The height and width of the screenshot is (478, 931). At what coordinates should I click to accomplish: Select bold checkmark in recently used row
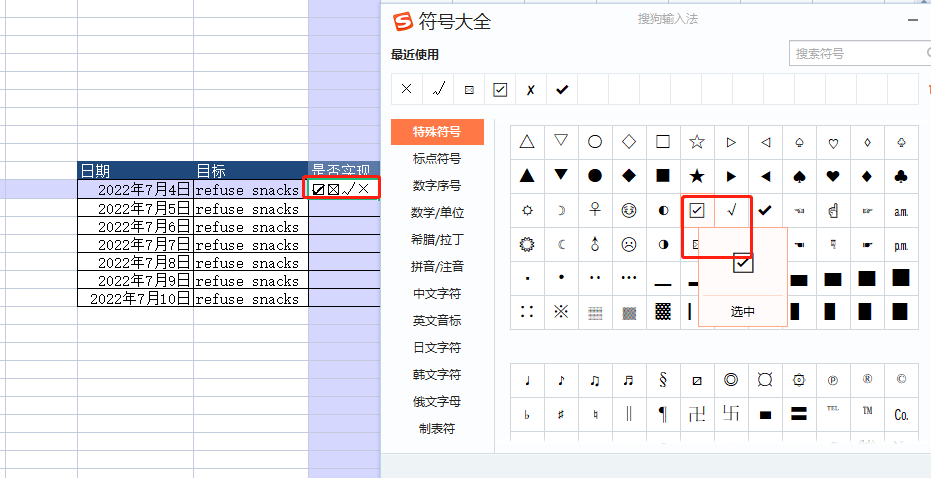click(562, 89)
